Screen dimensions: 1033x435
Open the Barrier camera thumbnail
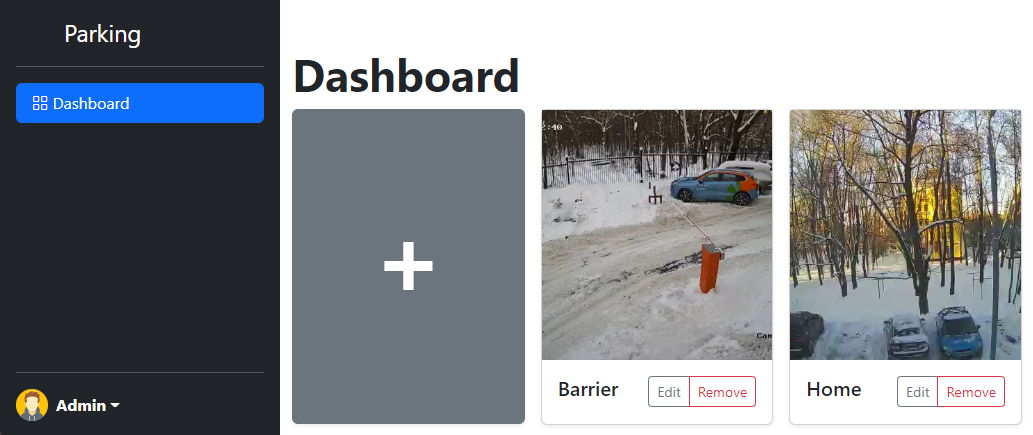(657, 235)
